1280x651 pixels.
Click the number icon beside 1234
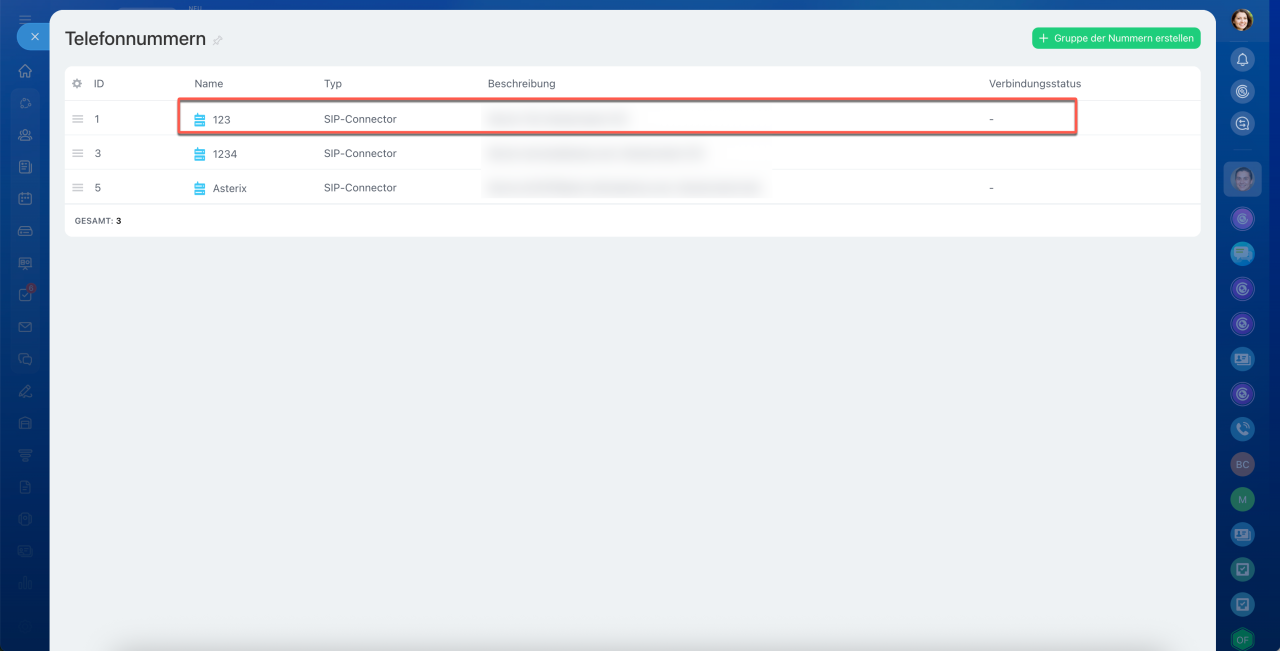point(200,154)
